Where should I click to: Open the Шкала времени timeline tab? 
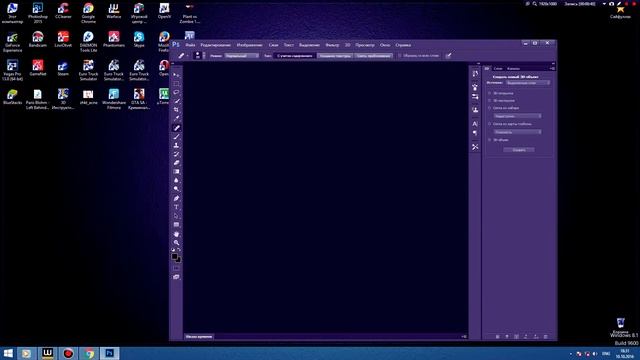199,337
